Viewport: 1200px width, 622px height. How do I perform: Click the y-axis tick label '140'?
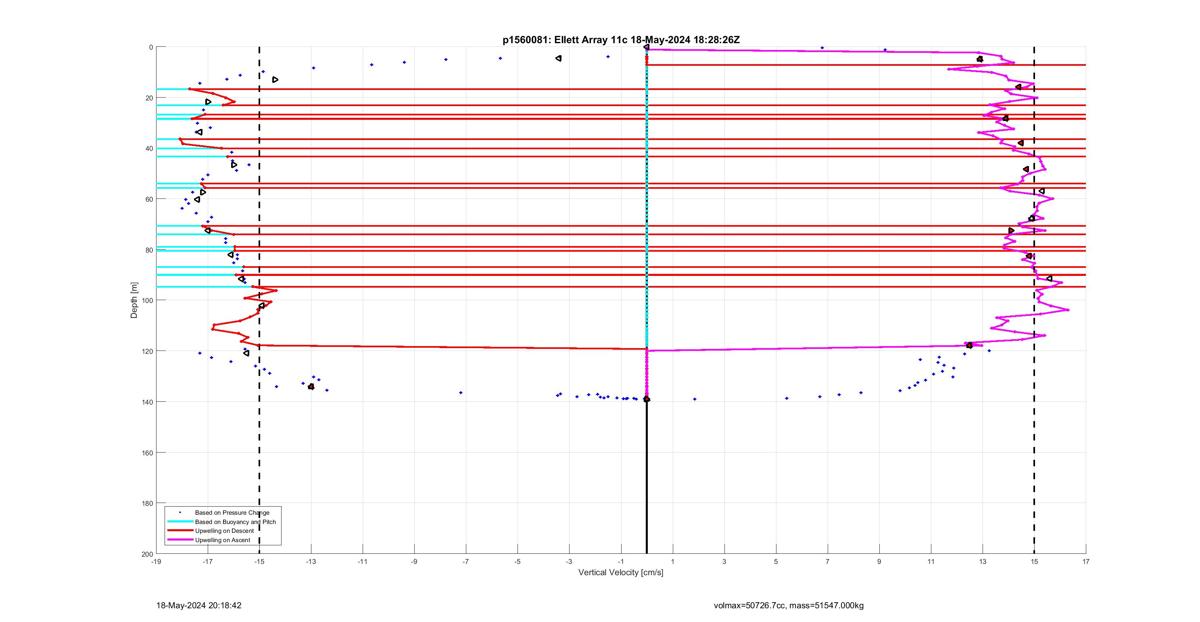pos(146,402)
